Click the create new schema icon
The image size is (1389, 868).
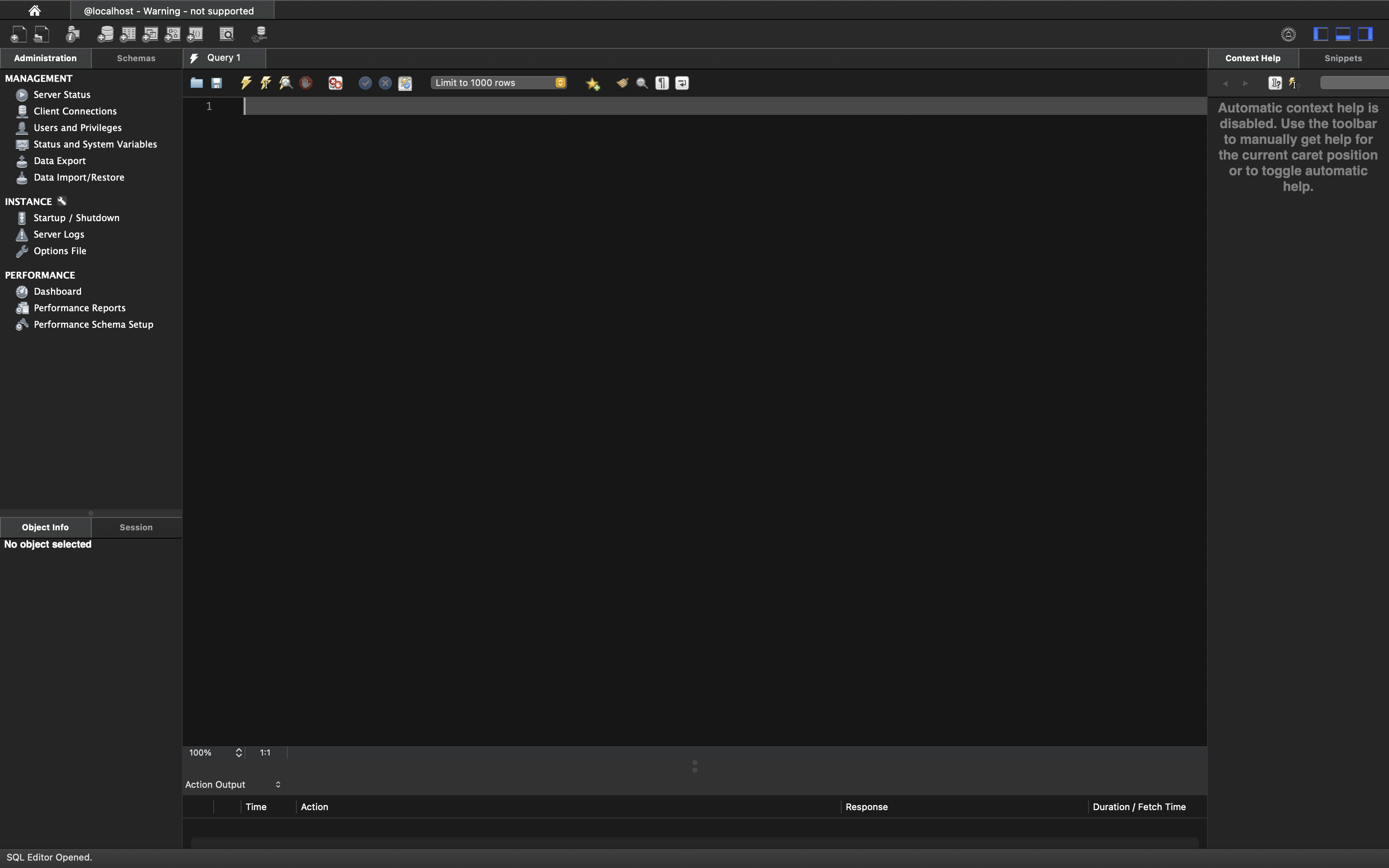pyautogui.click(x=105, y=34)
